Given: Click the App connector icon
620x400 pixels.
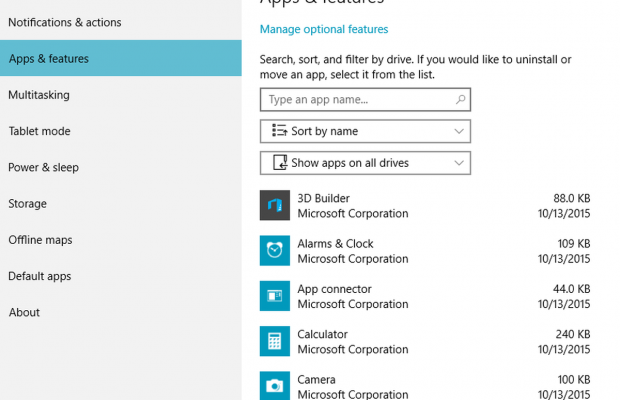Looking at the screenshot, I should click(x=275, y=296).
